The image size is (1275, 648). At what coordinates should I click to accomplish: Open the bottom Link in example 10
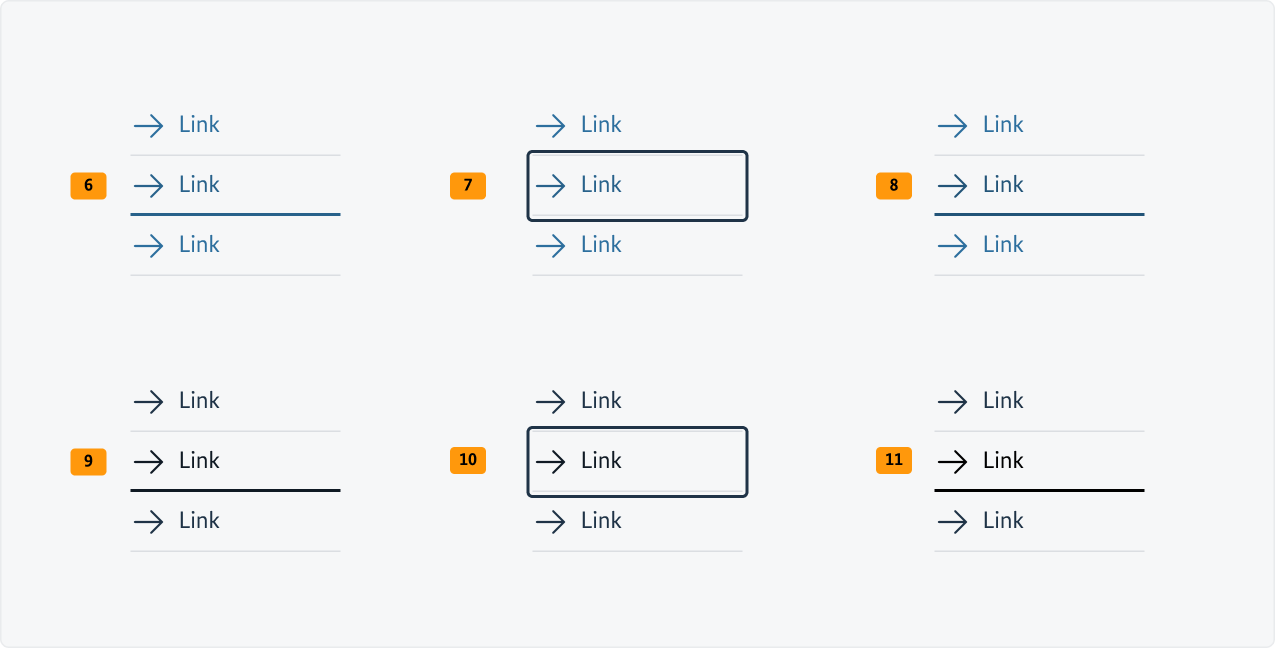click(x=601, y=521)
